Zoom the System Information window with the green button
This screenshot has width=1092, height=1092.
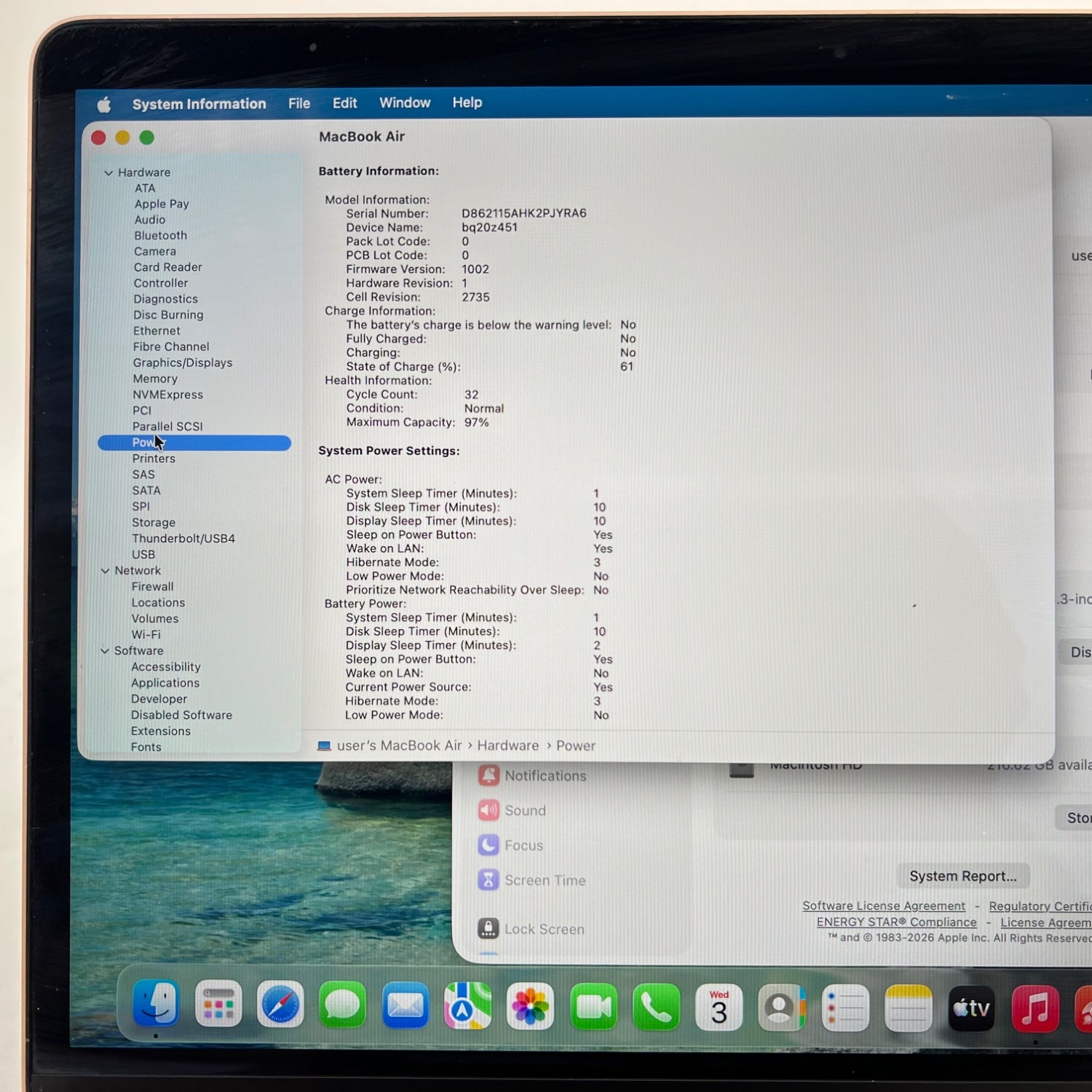(147, 138)
